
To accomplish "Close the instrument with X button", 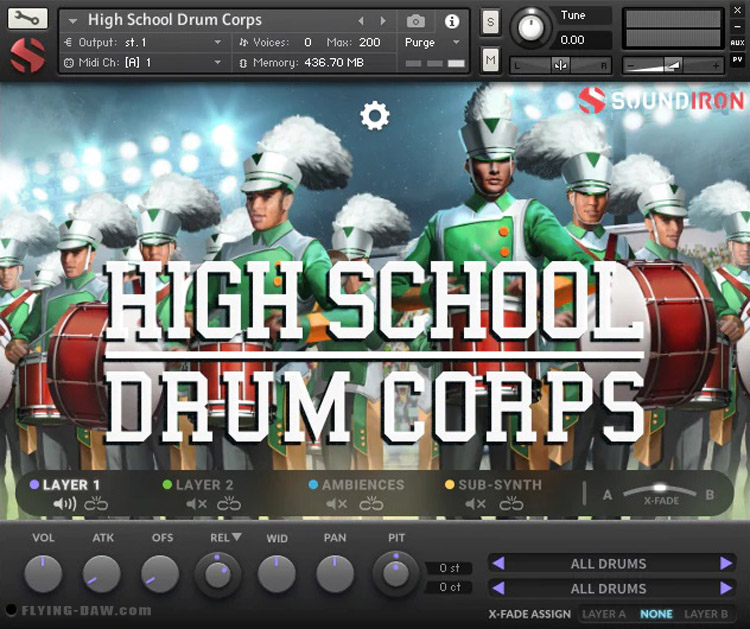I will (737, 10).
